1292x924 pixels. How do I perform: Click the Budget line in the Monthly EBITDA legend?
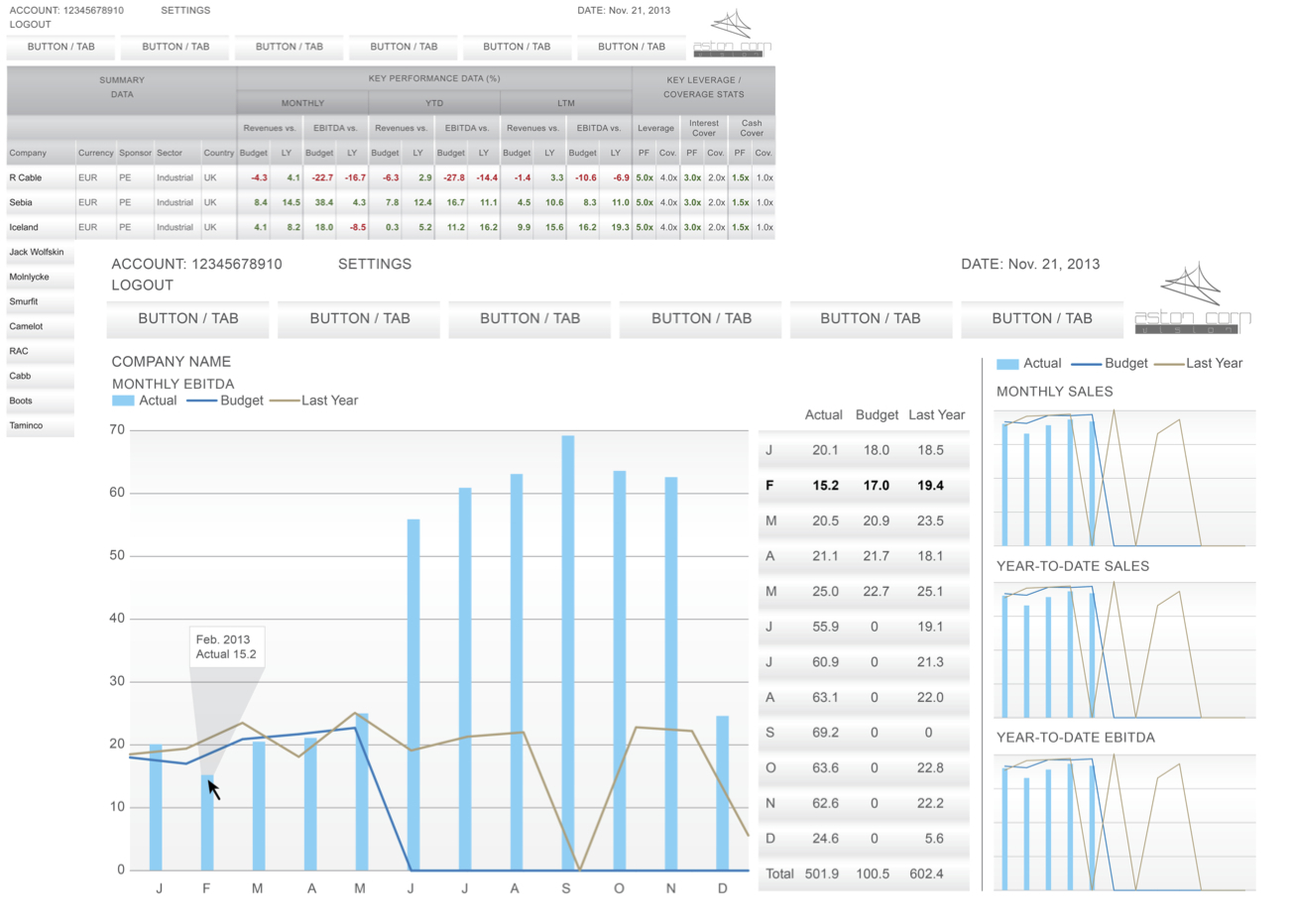(201, 401)
